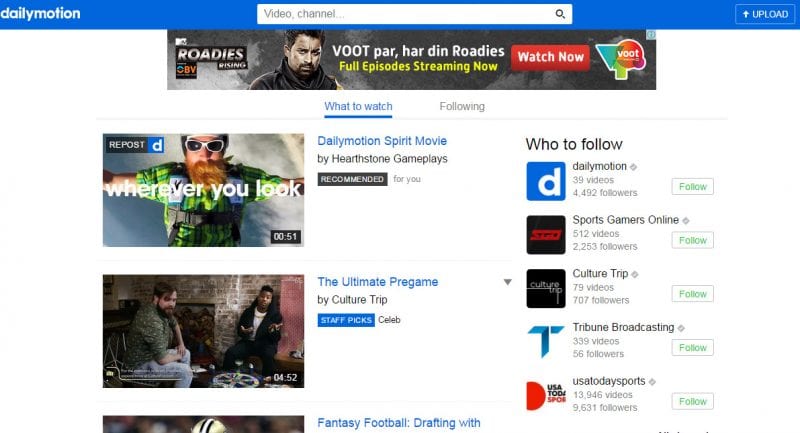Open the Culture Trip channel avatar

click(546, 289)
